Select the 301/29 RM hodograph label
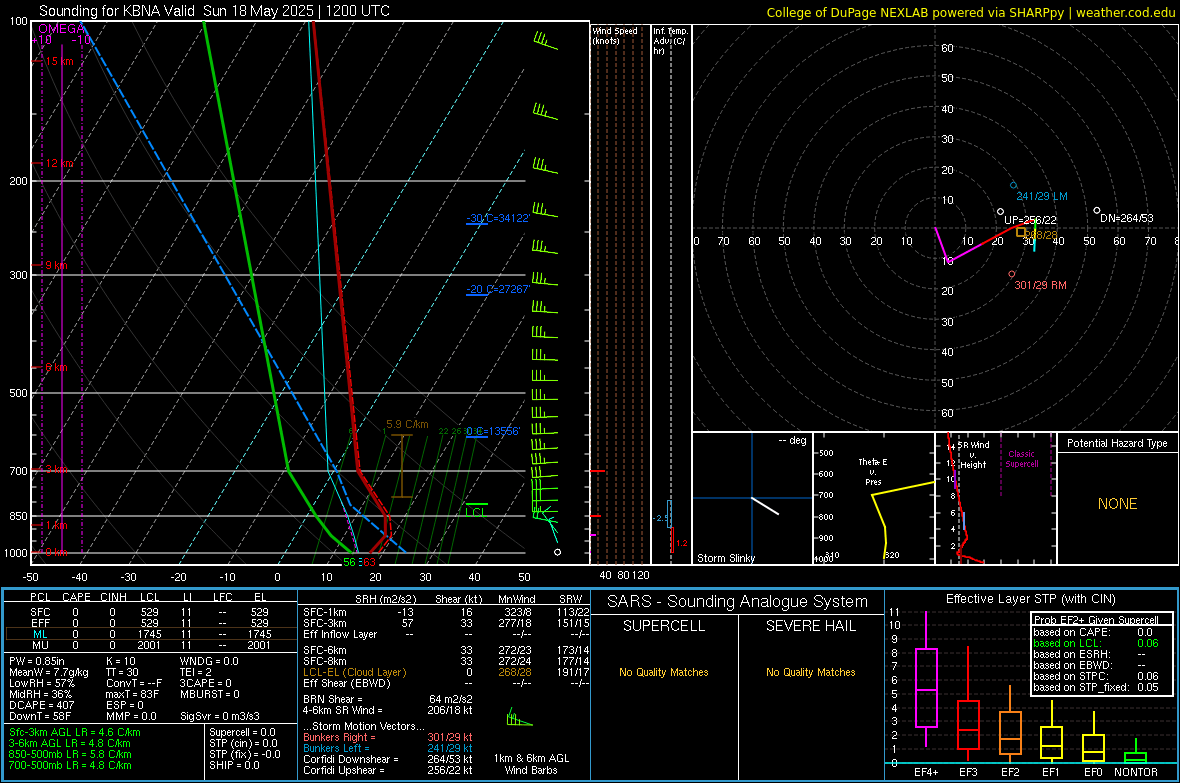Viewport: 1180px width, 783px height. point(1040,285)
